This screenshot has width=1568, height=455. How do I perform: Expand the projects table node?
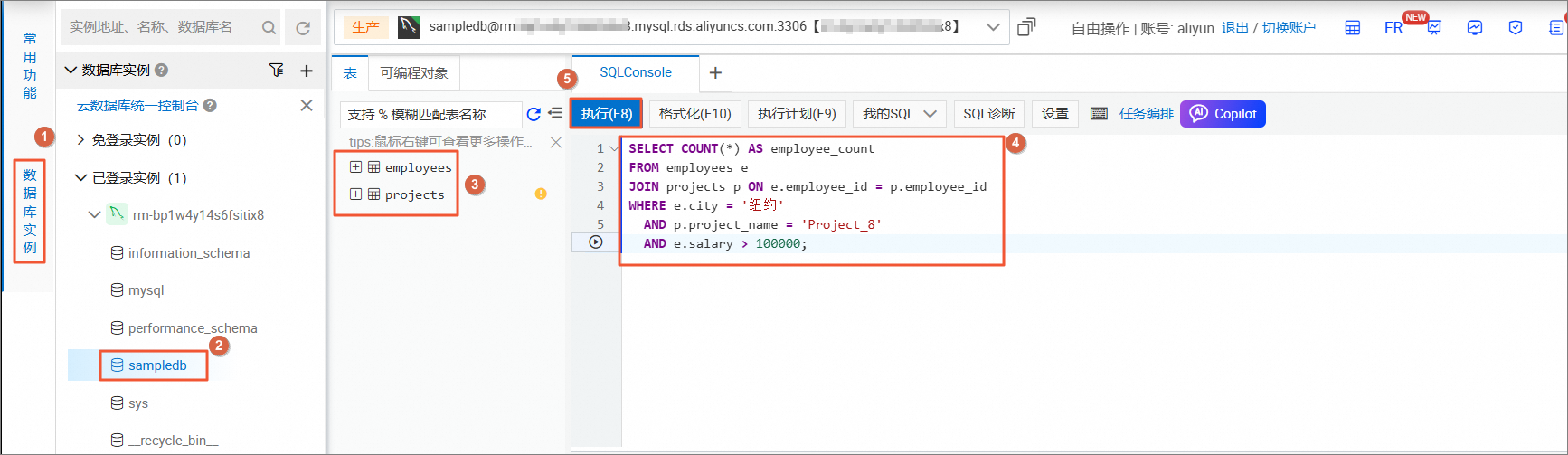(355, 194)
